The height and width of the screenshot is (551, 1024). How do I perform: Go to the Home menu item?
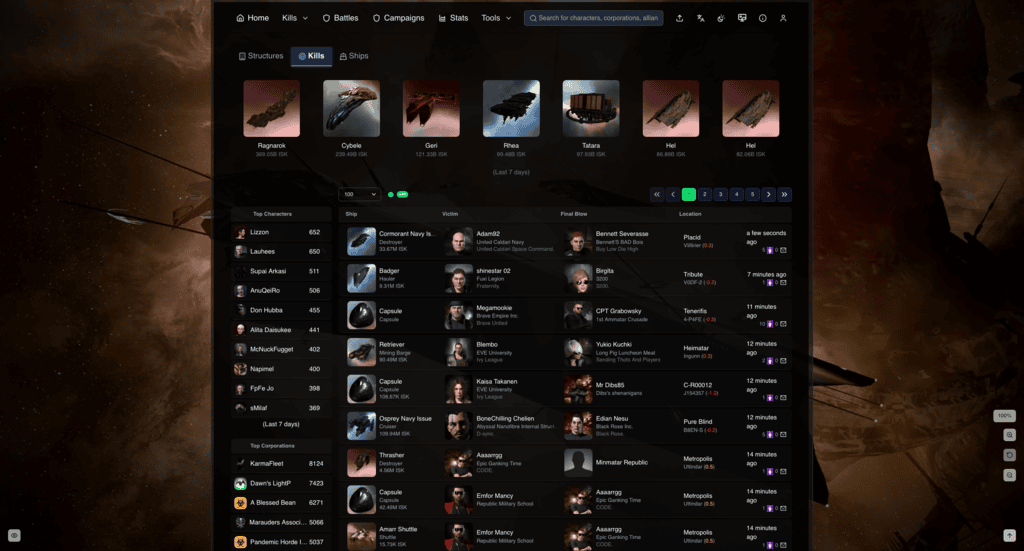pos(252,18)
